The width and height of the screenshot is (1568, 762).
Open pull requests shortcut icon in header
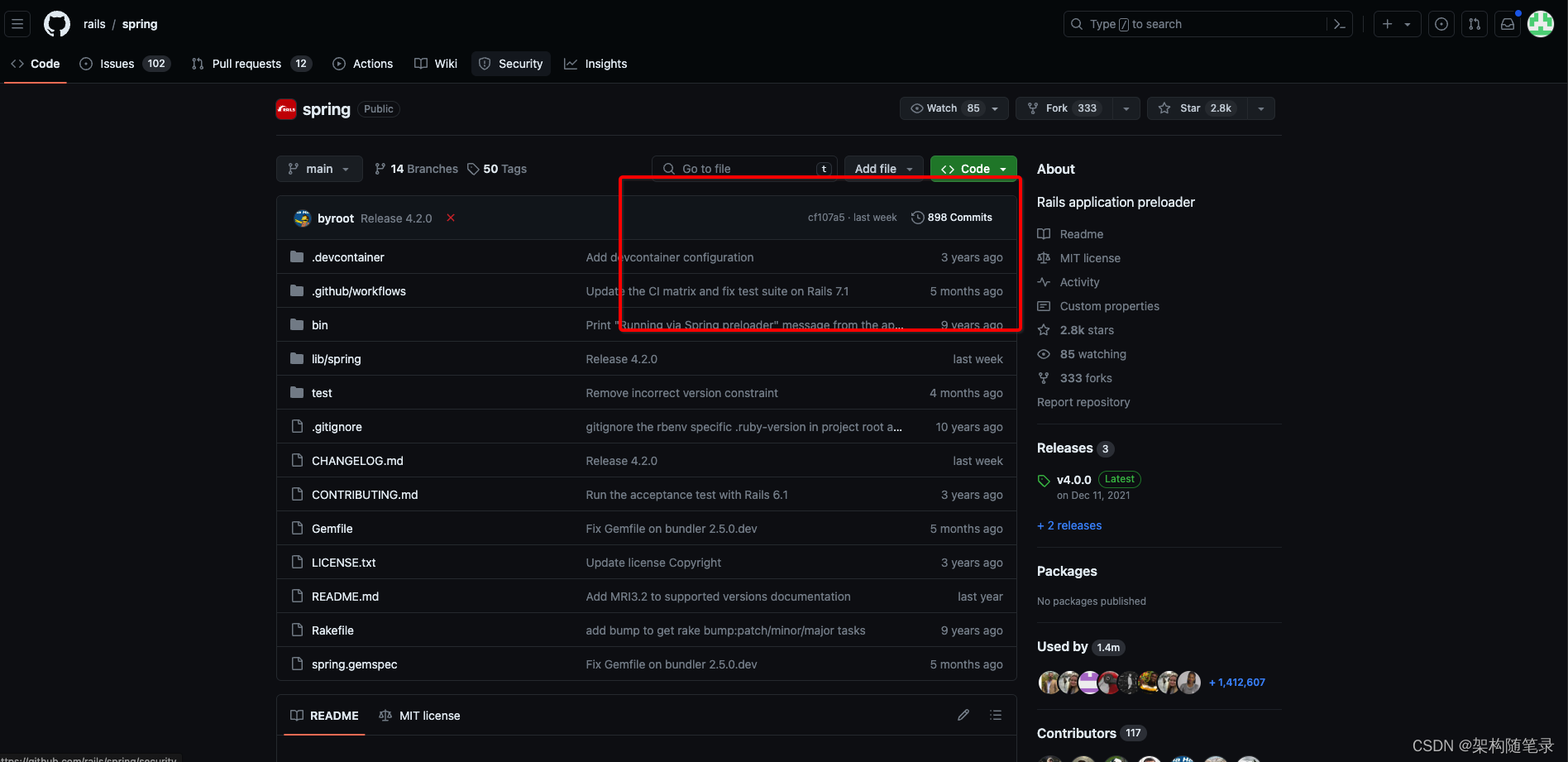pos(1475,24)
